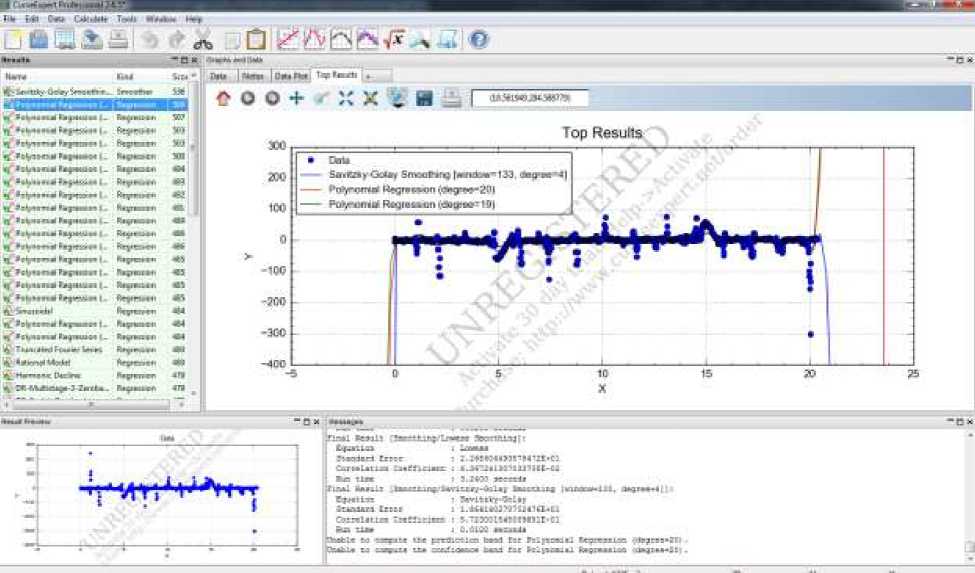Select Savitzky-Golay Smoothing in results list
Screen dimensions: 975x573
point(62,91)
